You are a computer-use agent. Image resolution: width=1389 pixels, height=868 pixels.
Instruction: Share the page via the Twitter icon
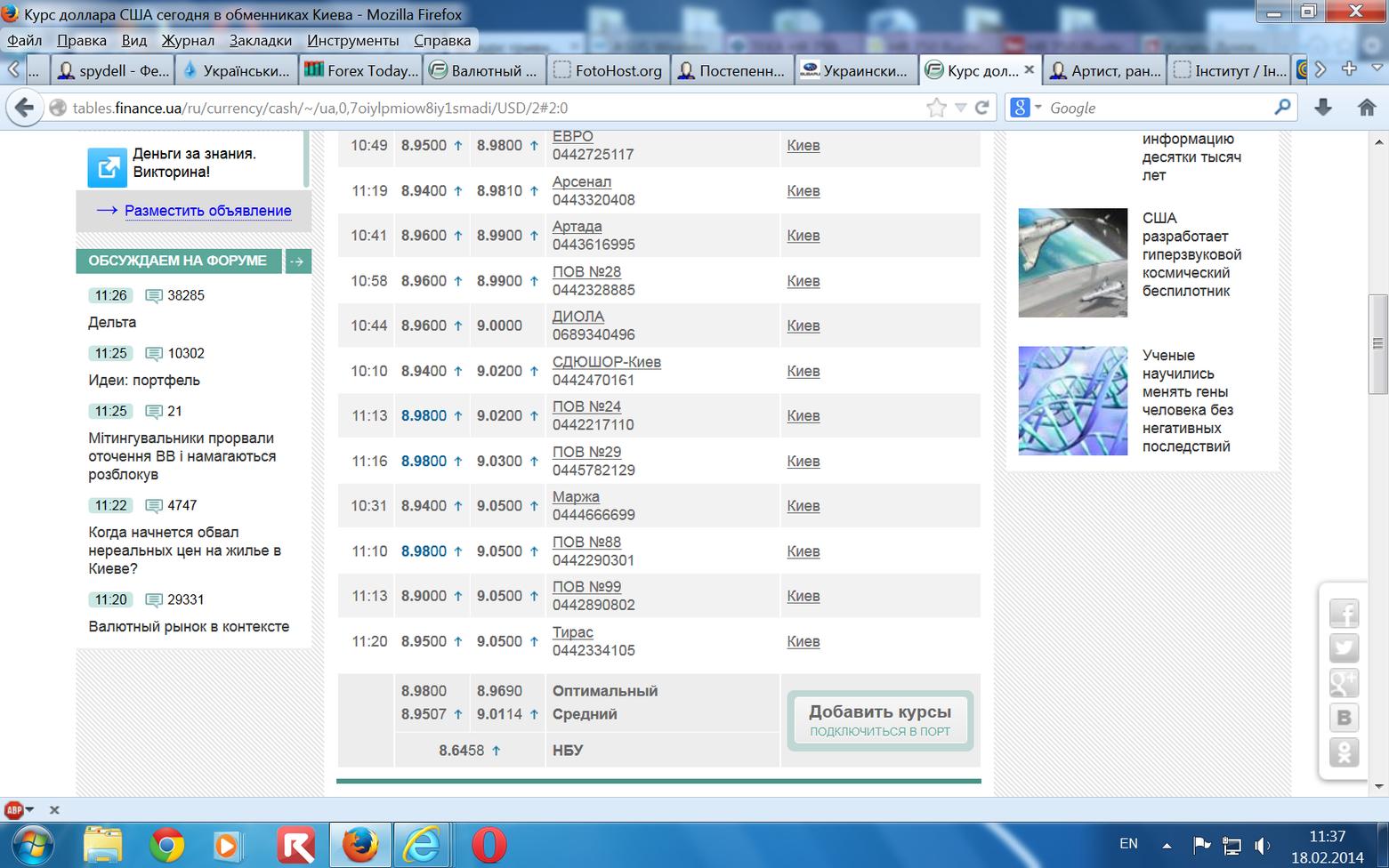click(1344, 648)
